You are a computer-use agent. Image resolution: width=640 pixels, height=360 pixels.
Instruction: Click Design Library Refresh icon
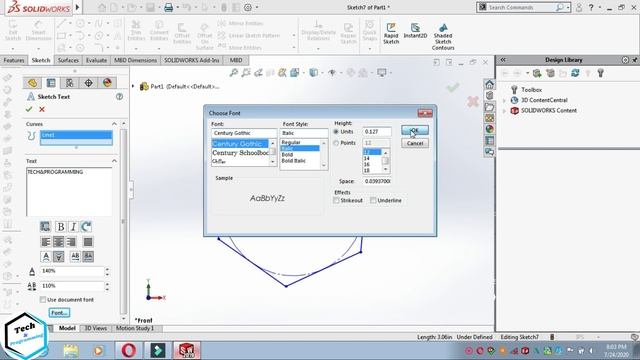pyautogui.click(x=575, y=73)
